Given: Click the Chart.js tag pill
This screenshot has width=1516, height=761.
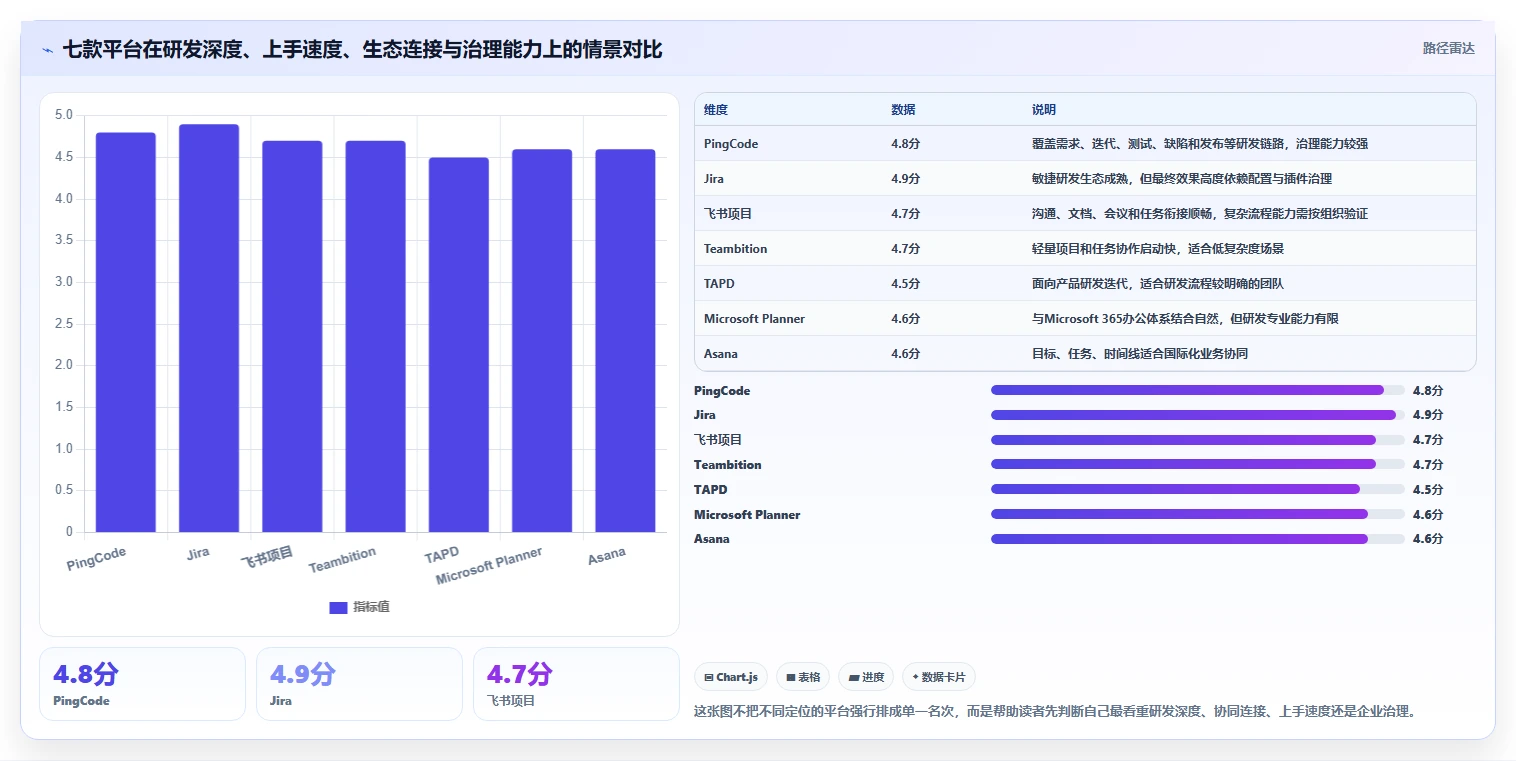Looking at the screenshot, I should (x=731, y=677).
